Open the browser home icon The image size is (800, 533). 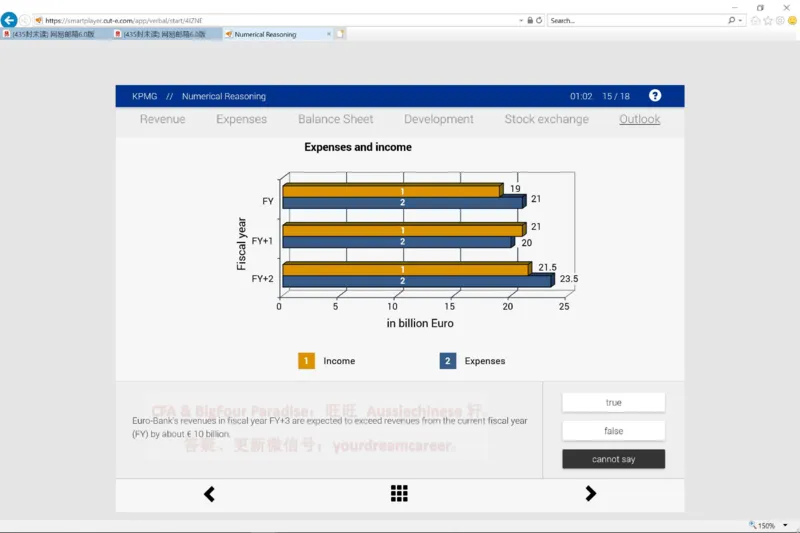pos(755,20)
